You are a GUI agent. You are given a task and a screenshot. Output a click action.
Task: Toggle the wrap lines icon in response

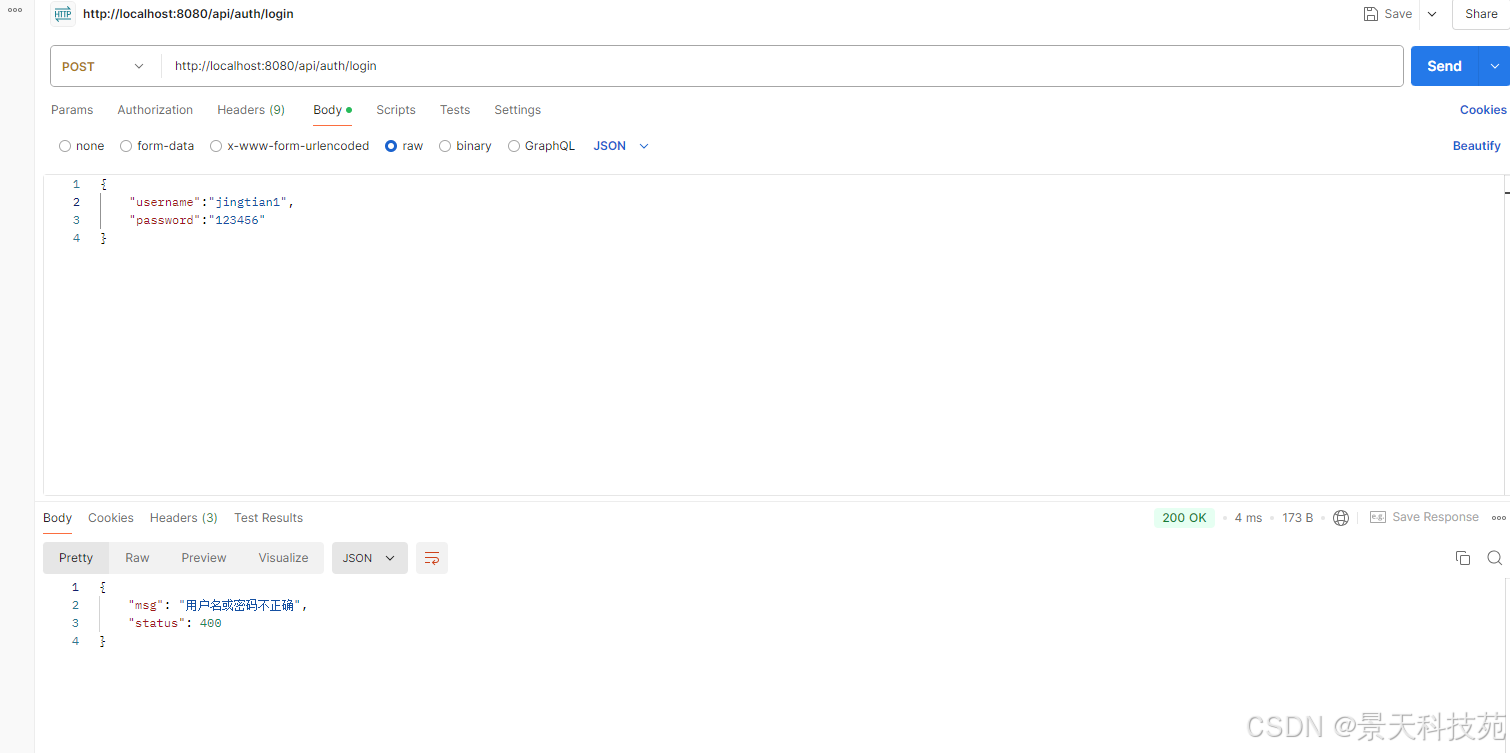432,558
